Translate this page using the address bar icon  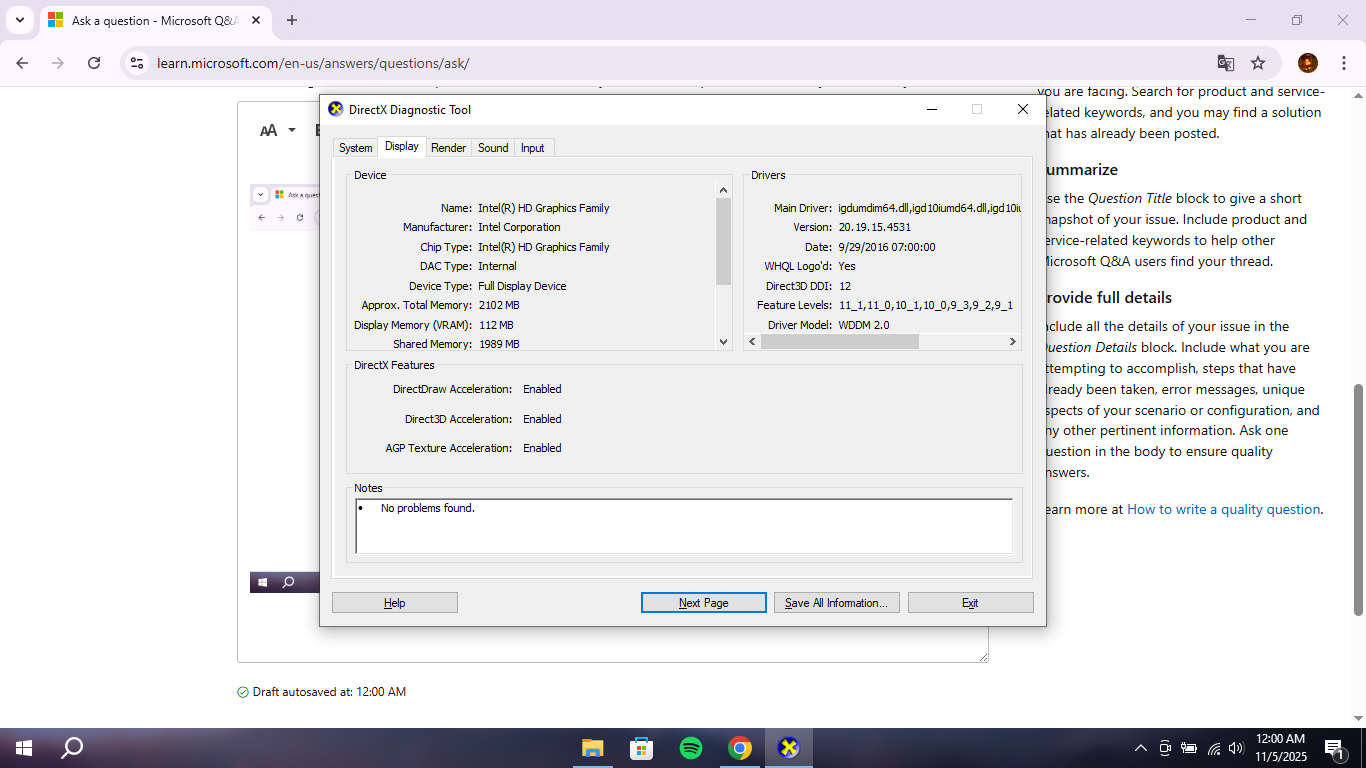1226,63
